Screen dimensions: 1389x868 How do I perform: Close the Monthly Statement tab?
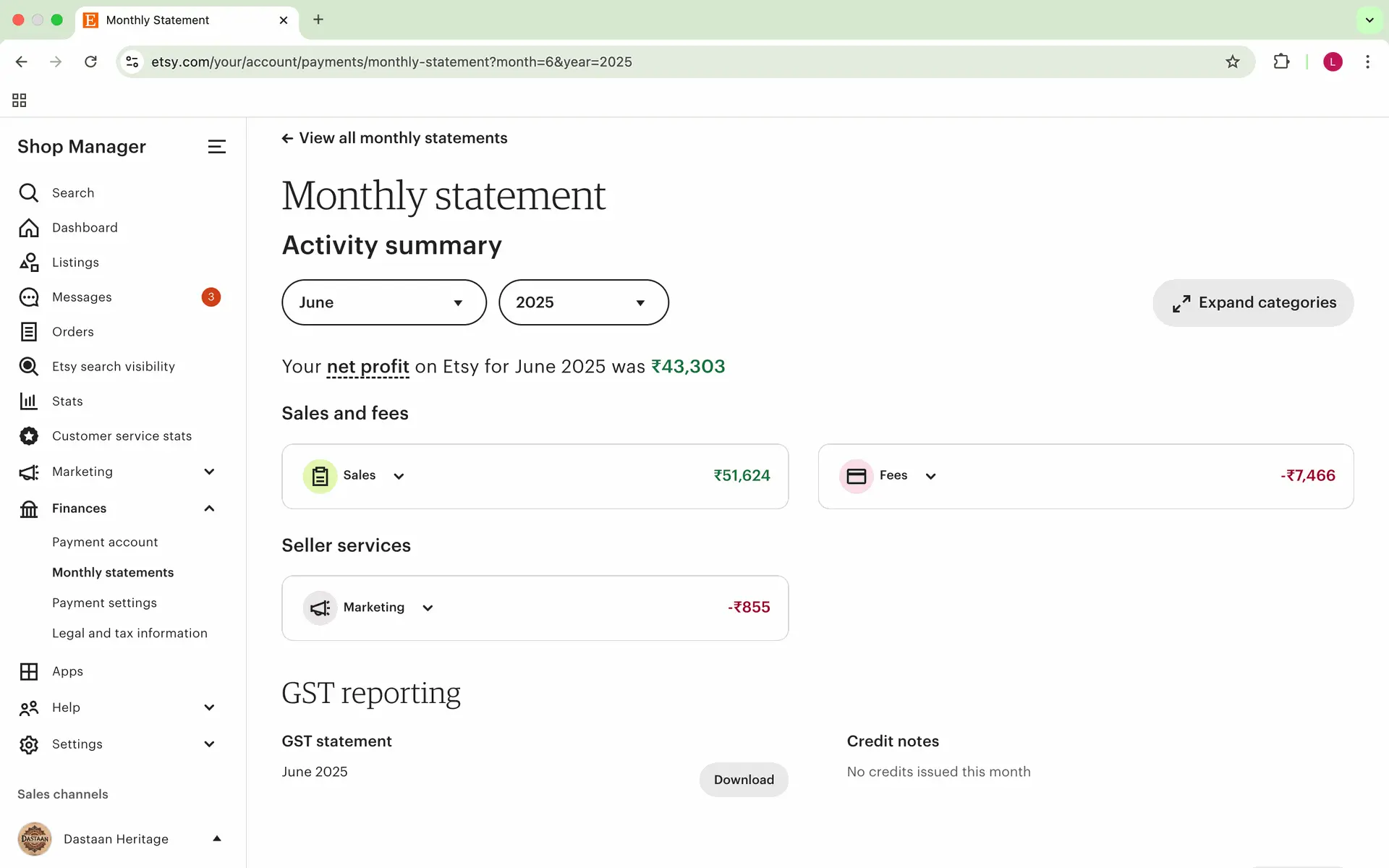tap(284, 20)
